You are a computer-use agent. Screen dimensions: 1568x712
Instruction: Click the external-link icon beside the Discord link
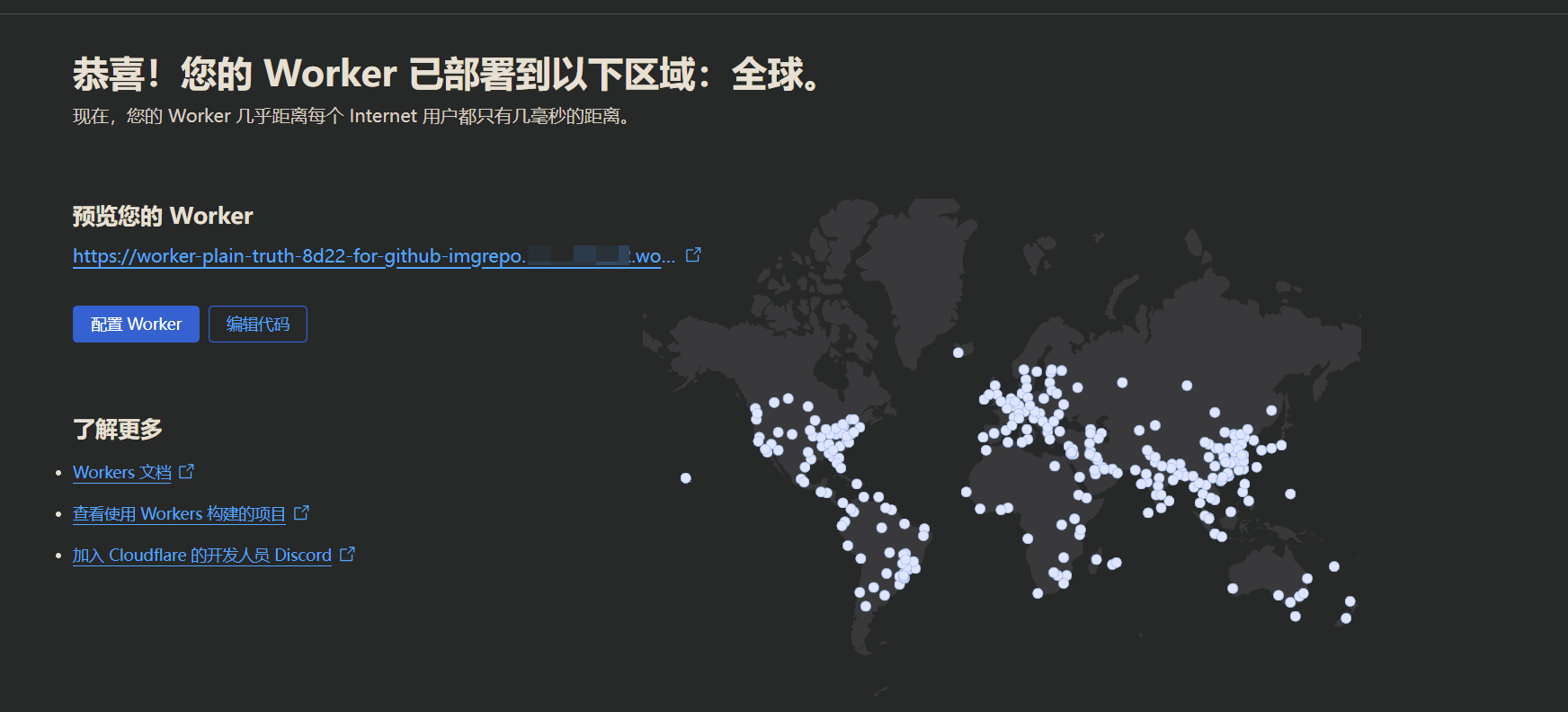[347, 554]
